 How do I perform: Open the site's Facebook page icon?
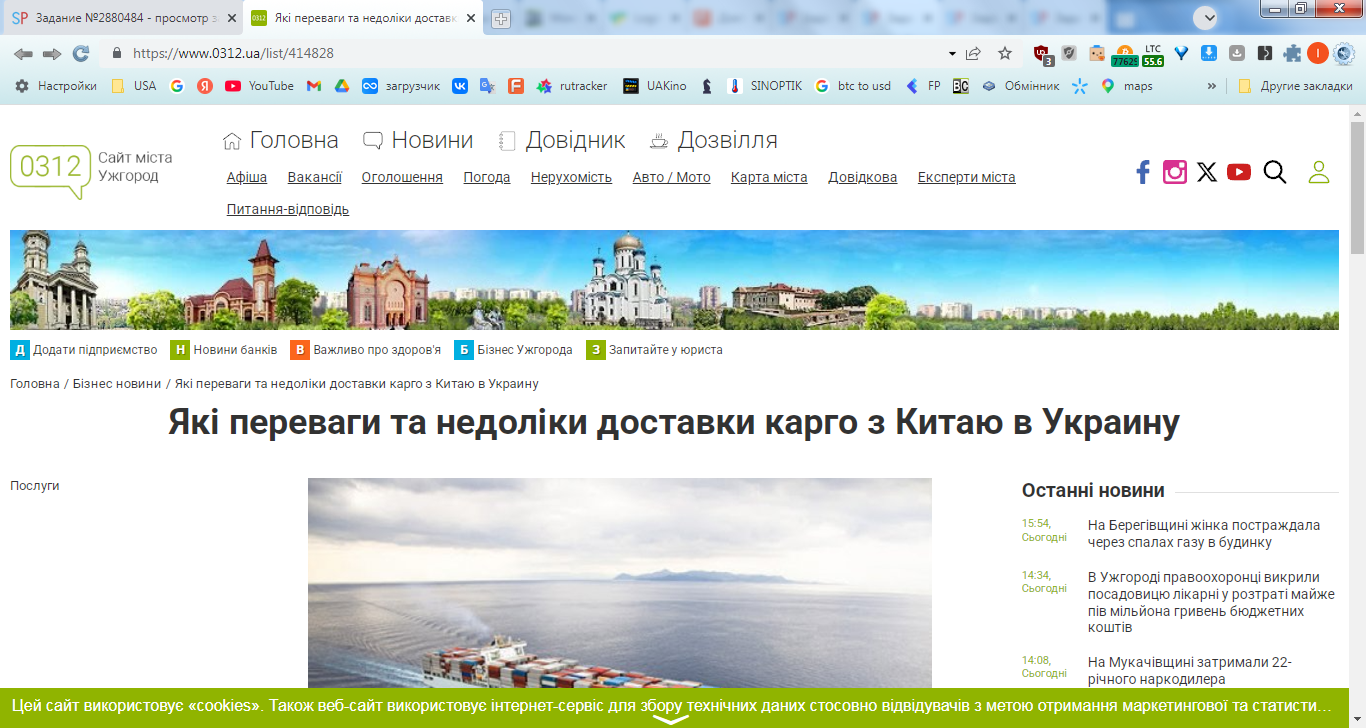click(1143, 172)
